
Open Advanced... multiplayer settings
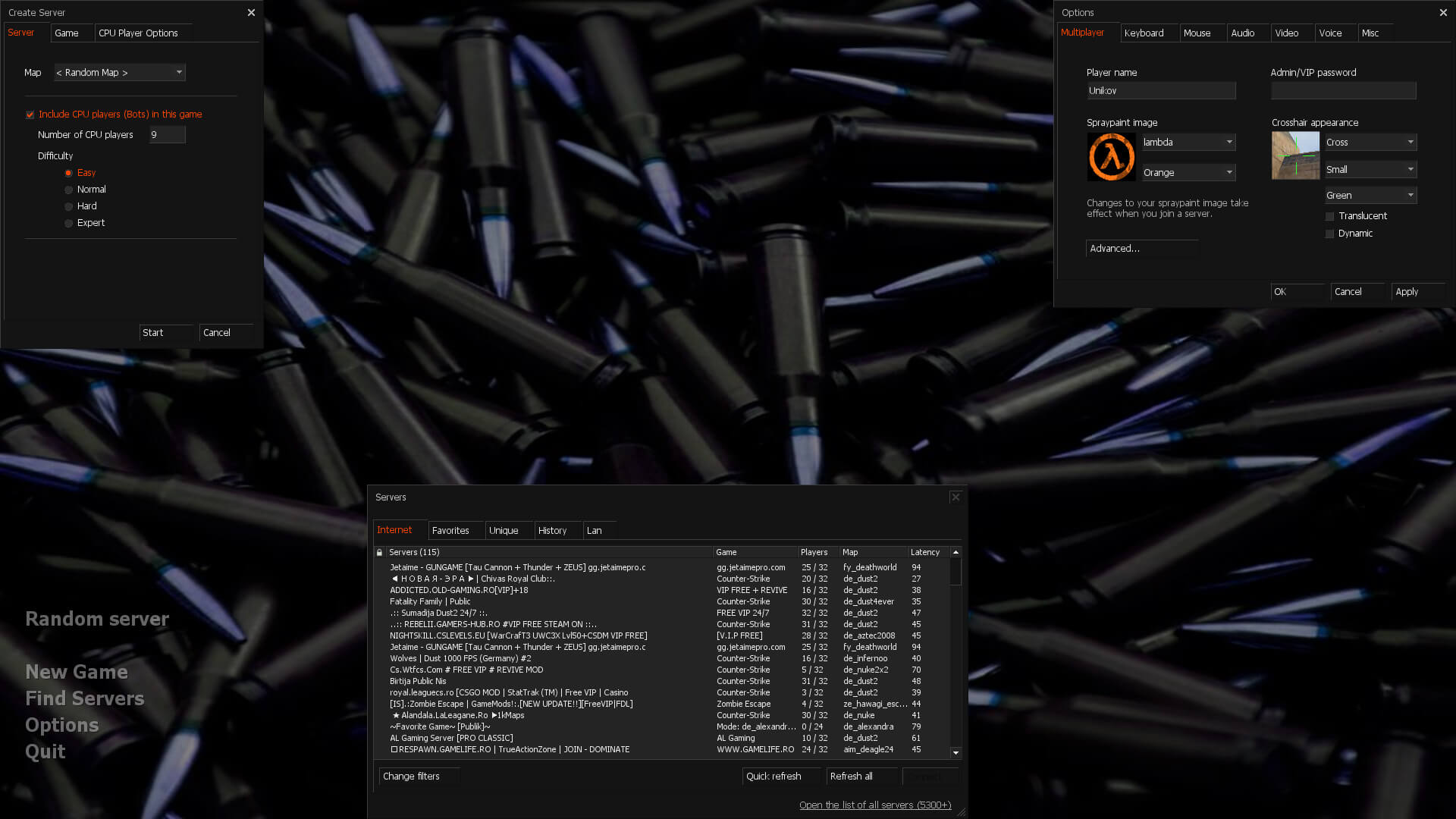coord(1142,248)
